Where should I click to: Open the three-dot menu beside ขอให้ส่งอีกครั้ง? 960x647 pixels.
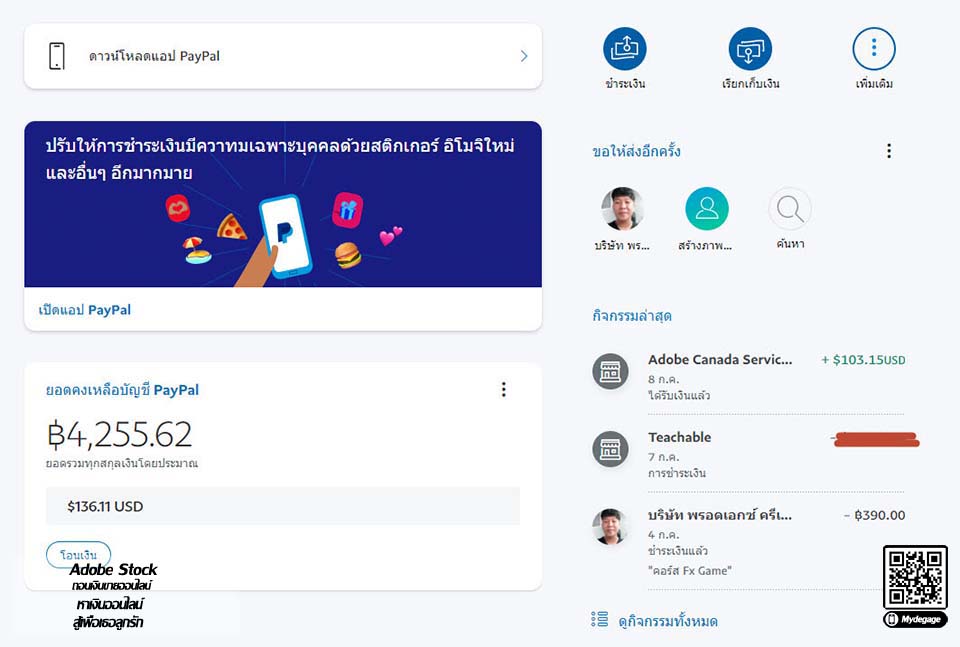pyautogui.click(x=889, y=151)
